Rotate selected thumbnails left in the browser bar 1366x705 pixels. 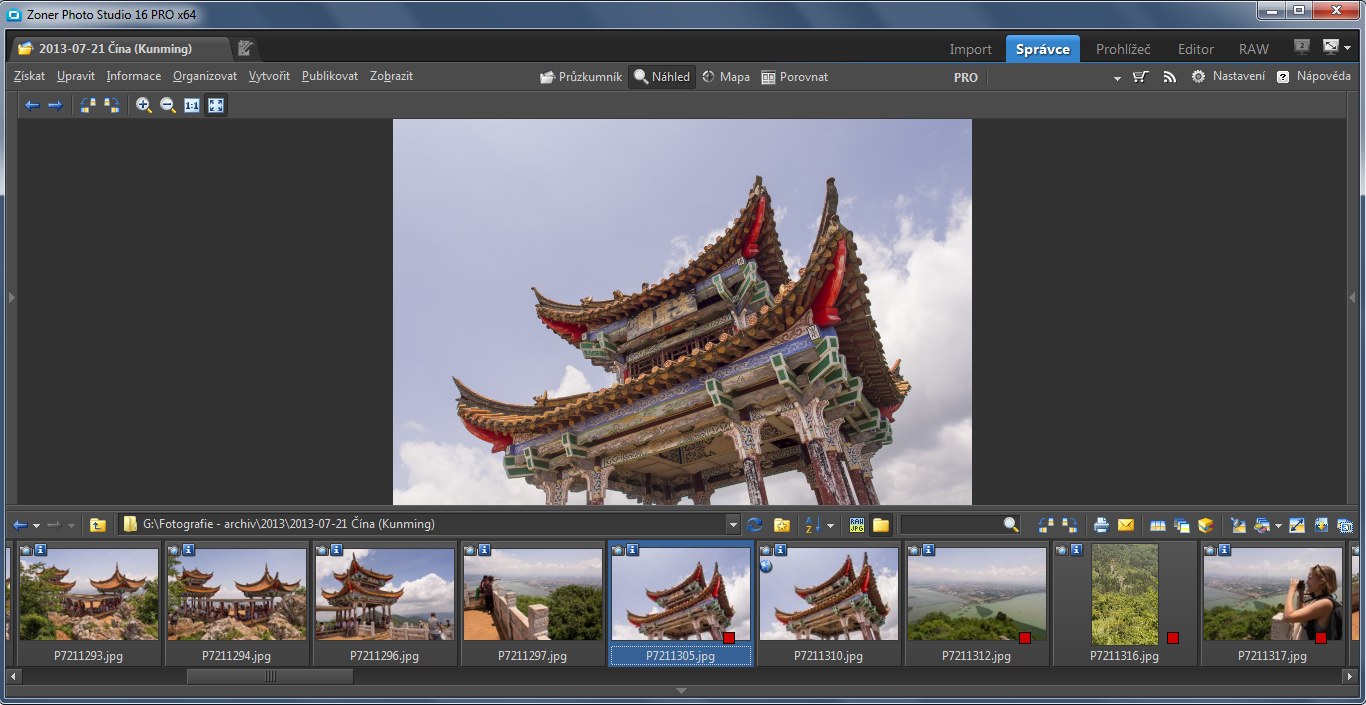[x=1046, y=525]
